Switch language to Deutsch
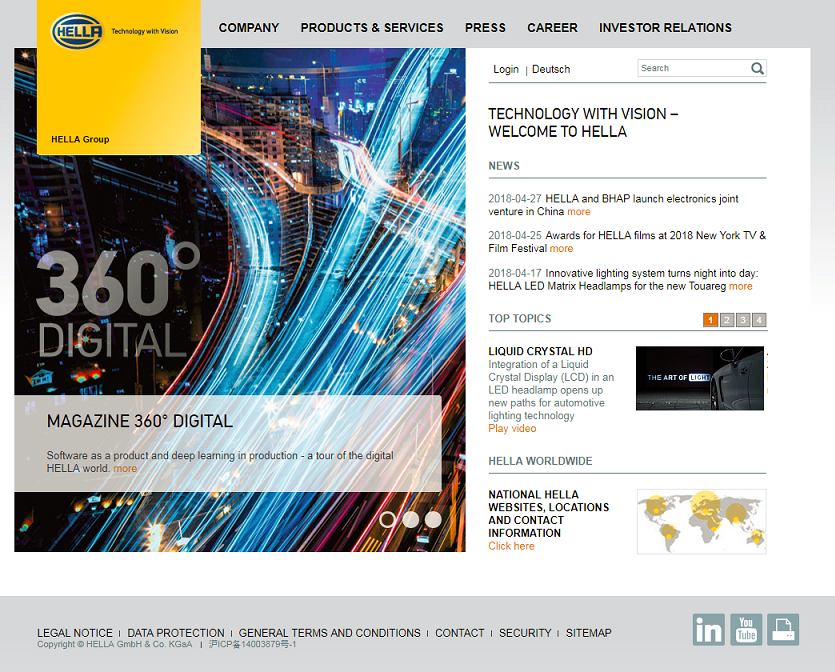The height and width of the screenshot is (672, 835). pos(551,69)
